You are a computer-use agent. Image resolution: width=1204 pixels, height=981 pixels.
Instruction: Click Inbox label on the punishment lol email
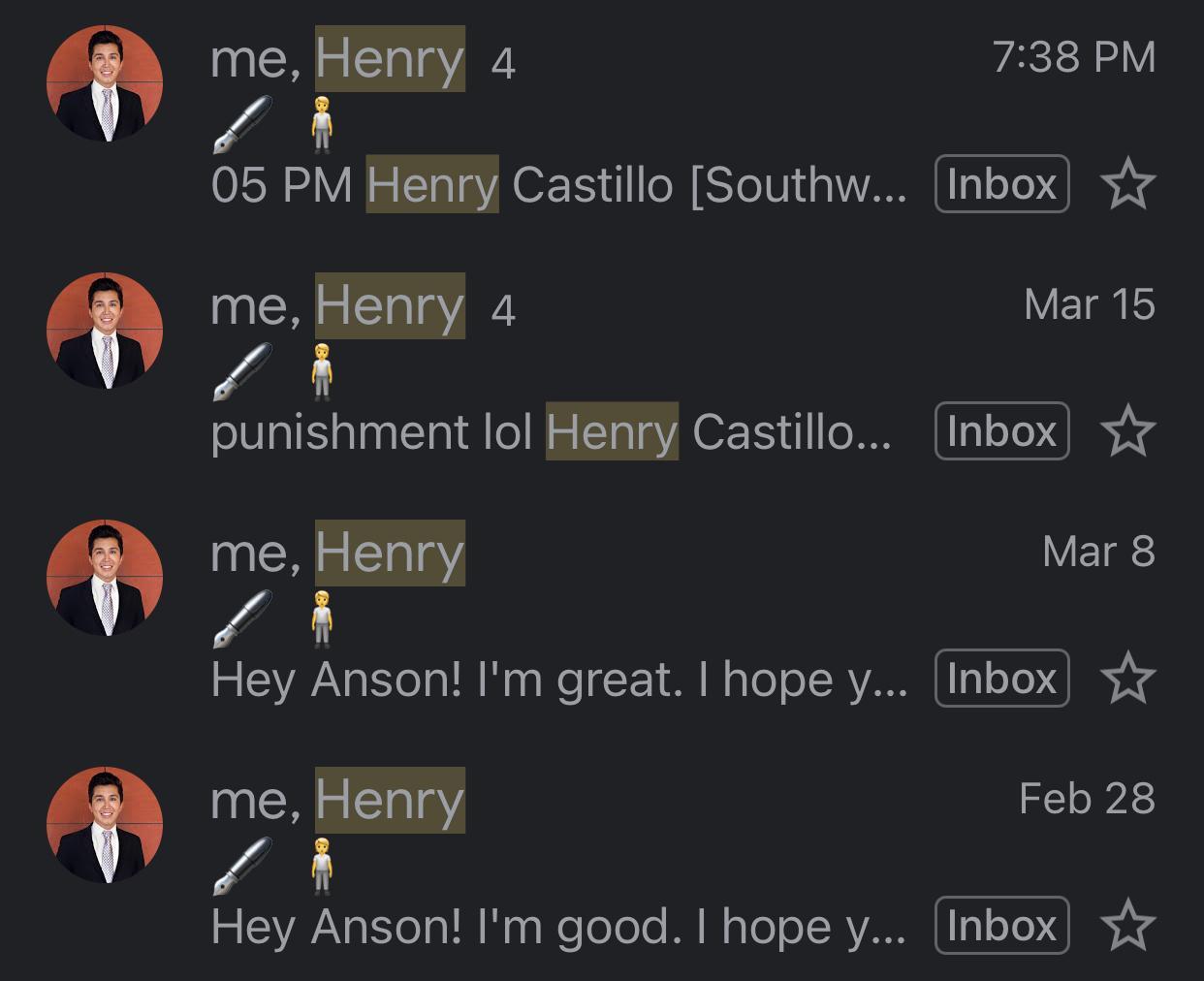coord(1001,431)
